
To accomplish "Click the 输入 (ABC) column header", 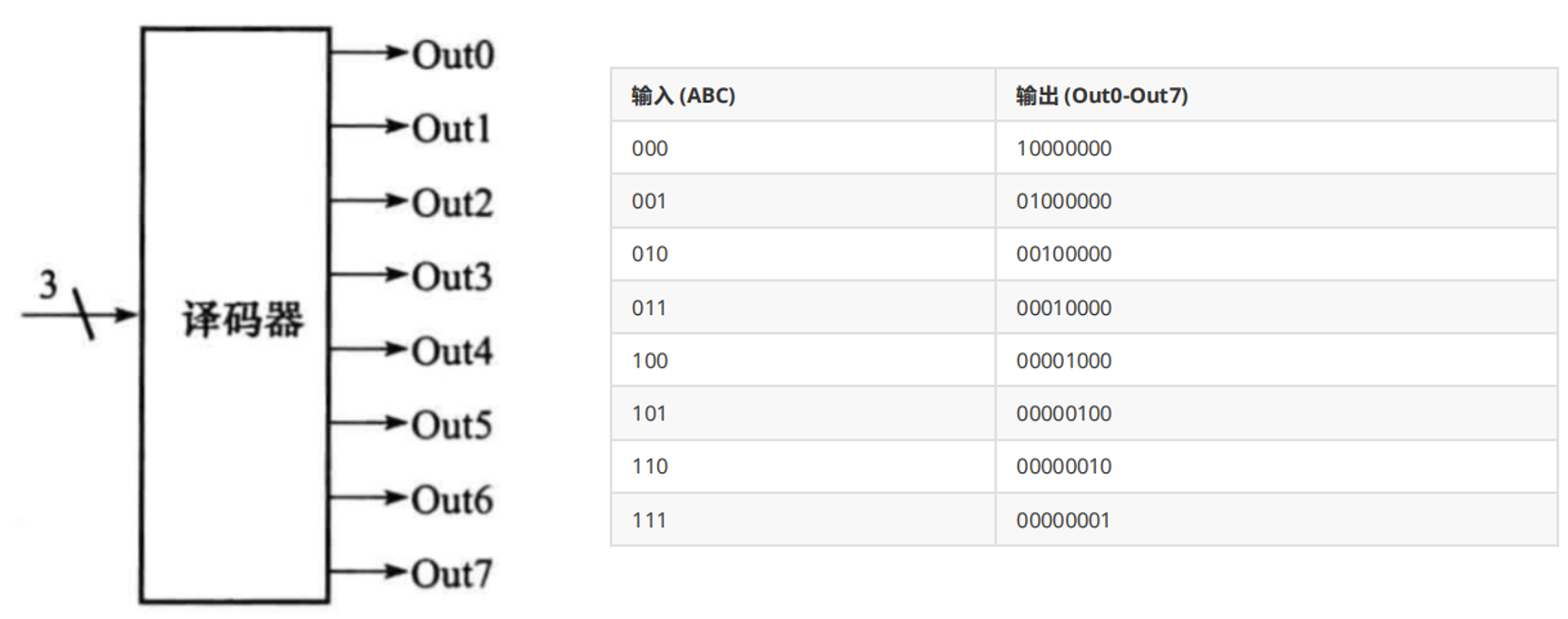I will [x=683, y=95].
